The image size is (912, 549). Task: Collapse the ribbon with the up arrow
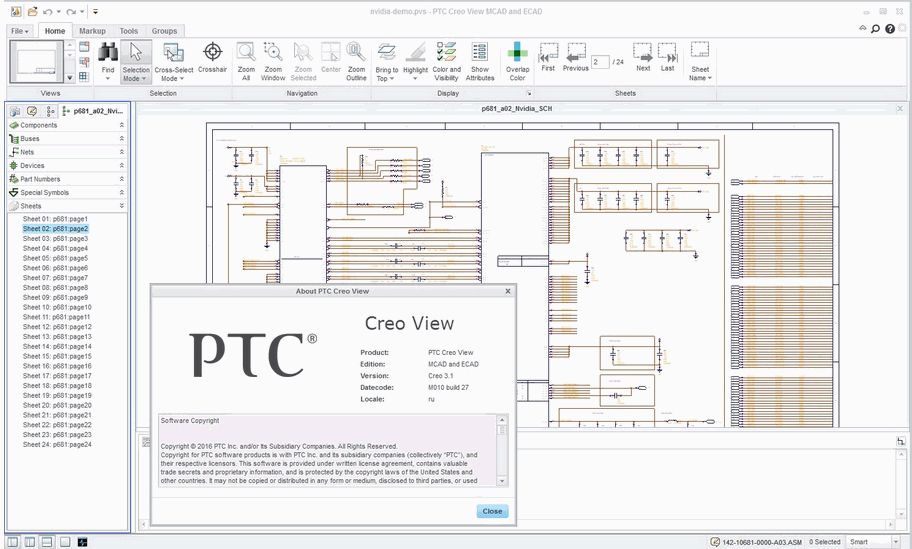point(863,28)
